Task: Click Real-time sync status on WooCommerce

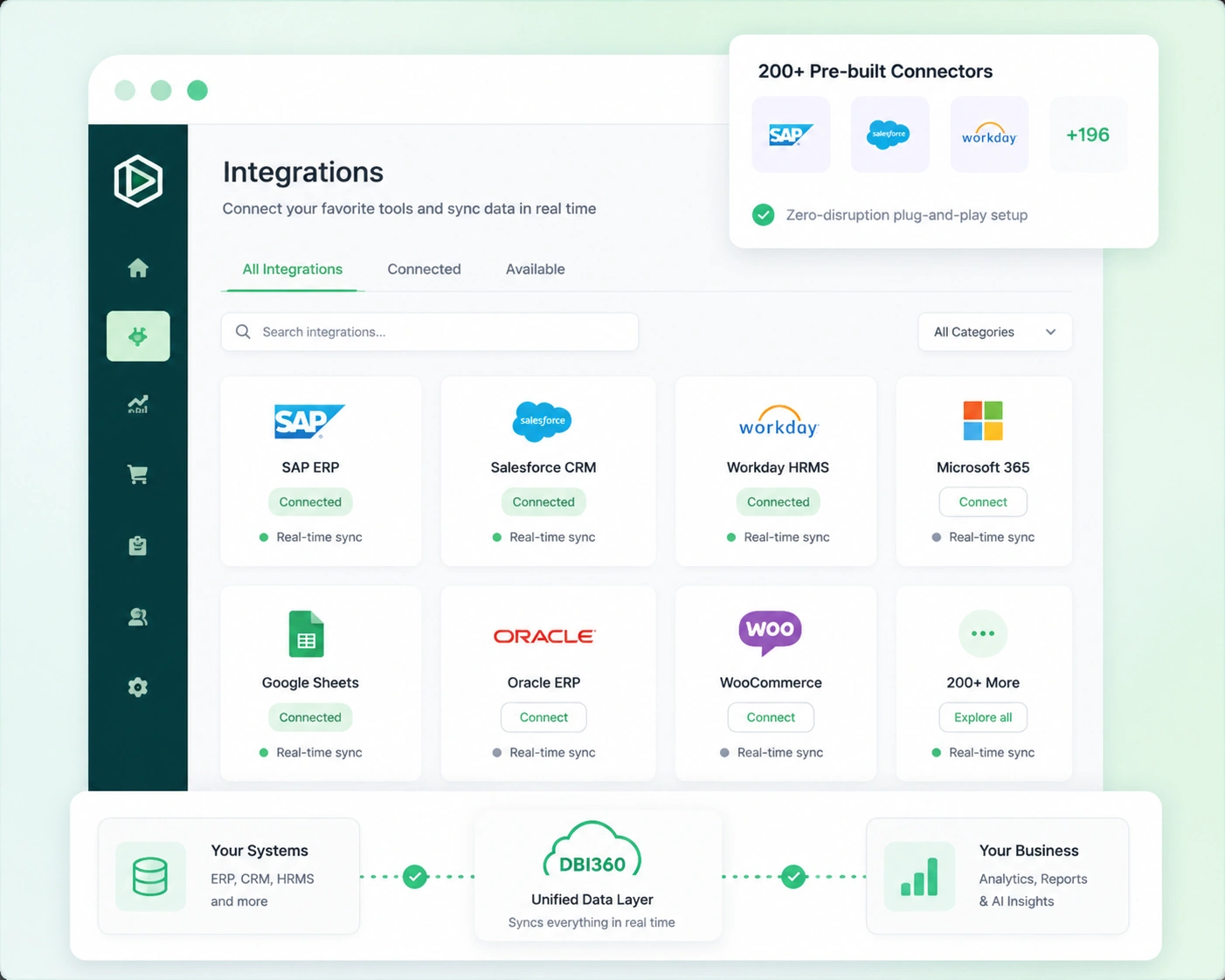Action: point(772,752)
